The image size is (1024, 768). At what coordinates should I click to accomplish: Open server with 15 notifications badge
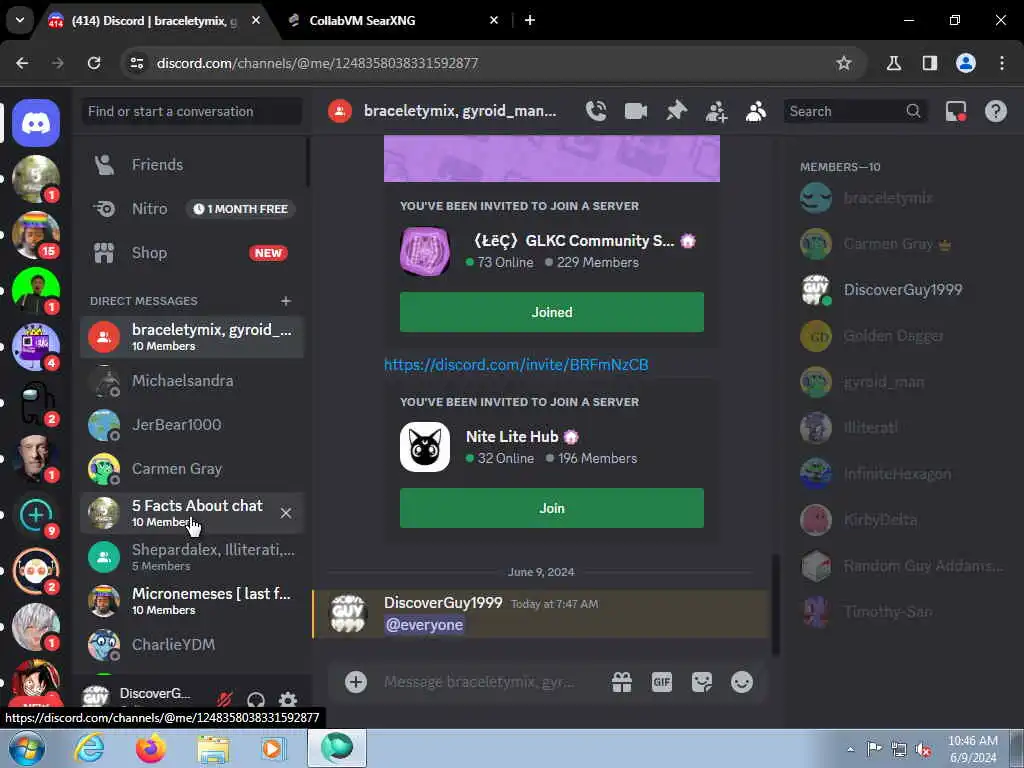36,235
